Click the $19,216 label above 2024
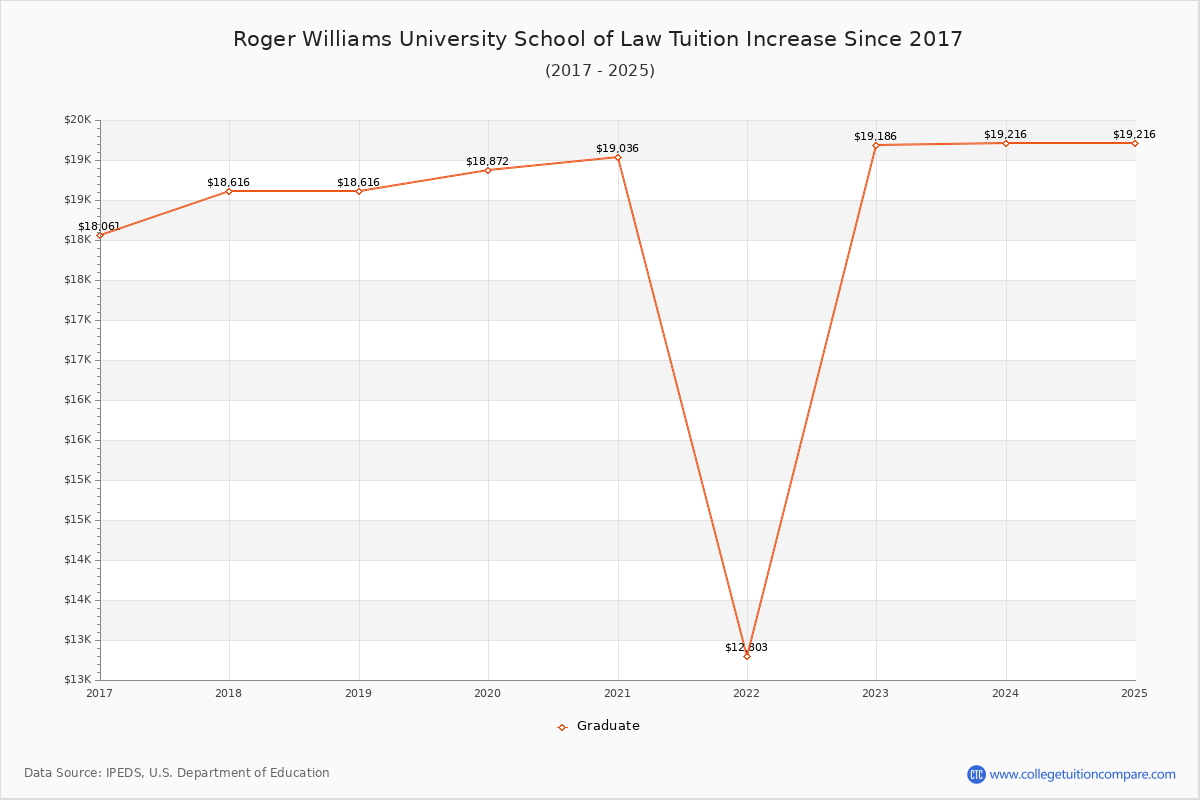This screenshot has width=1200, height=800. pos(1005,134)
